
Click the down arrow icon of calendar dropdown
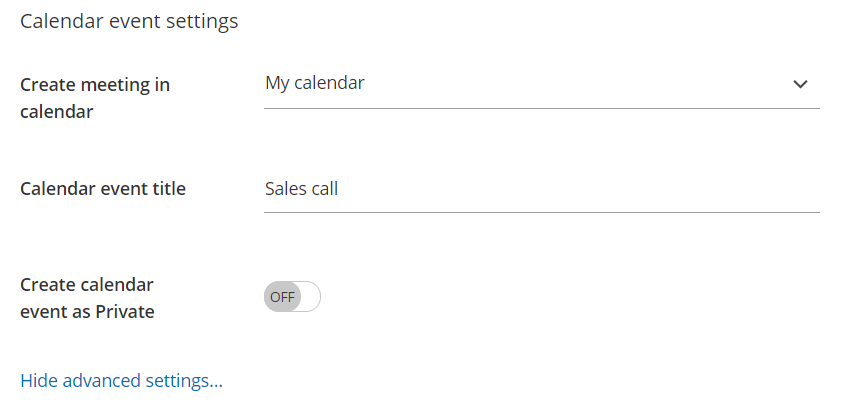(x=800, y=84)
